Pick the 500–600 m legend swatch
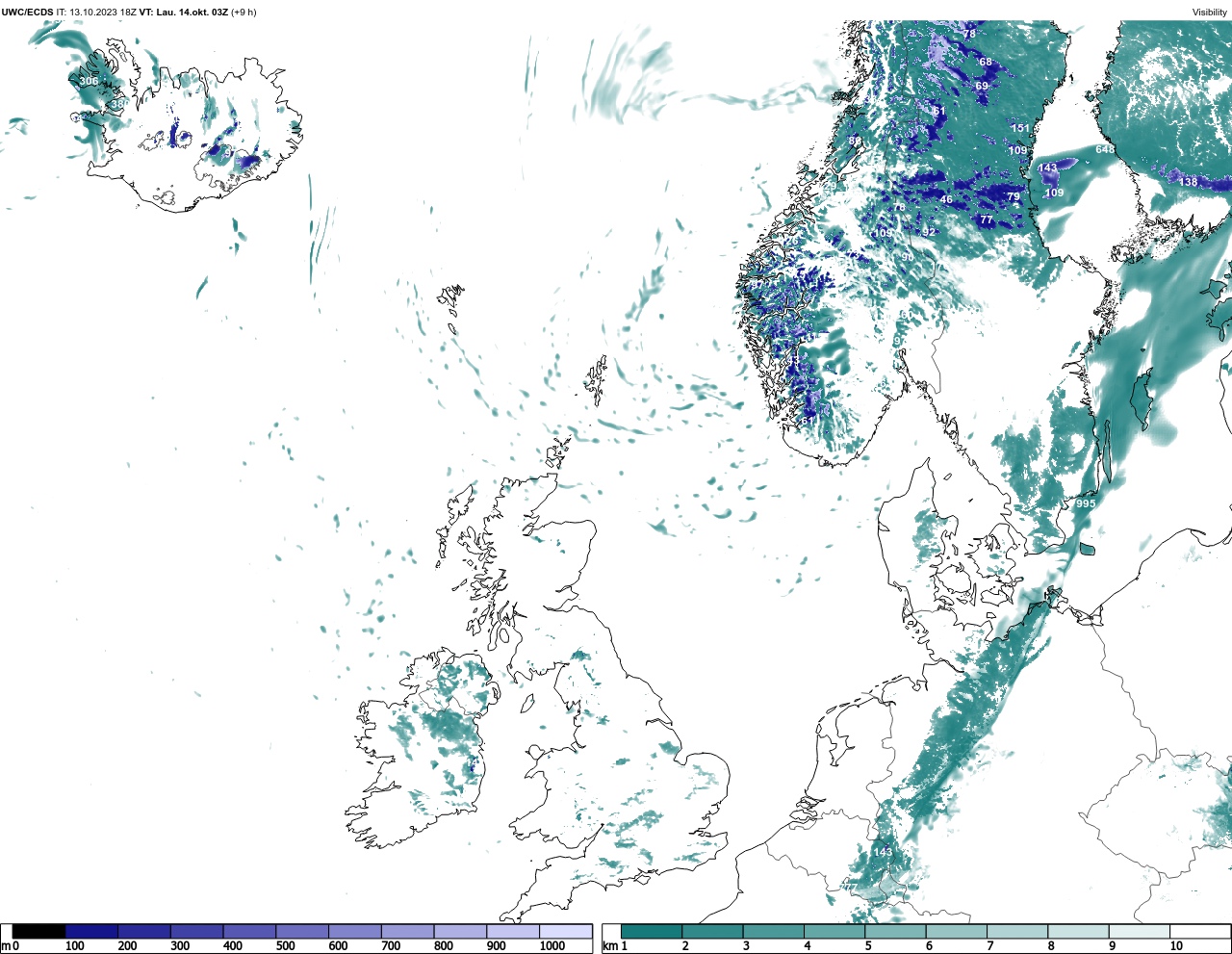This screenshot has width=1232, height=954. tap(302, 931)
